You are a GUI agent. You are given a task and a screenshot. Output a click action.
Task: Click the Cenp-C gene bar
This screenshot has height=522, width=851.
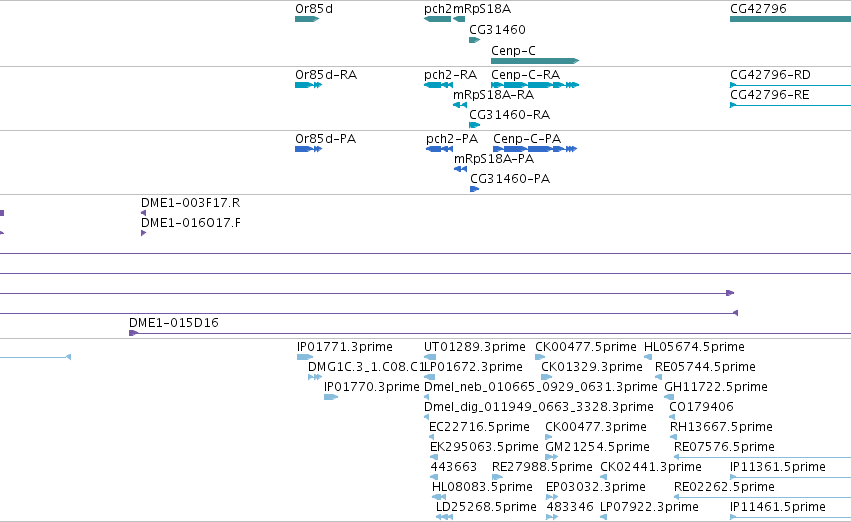click(535, 61)
